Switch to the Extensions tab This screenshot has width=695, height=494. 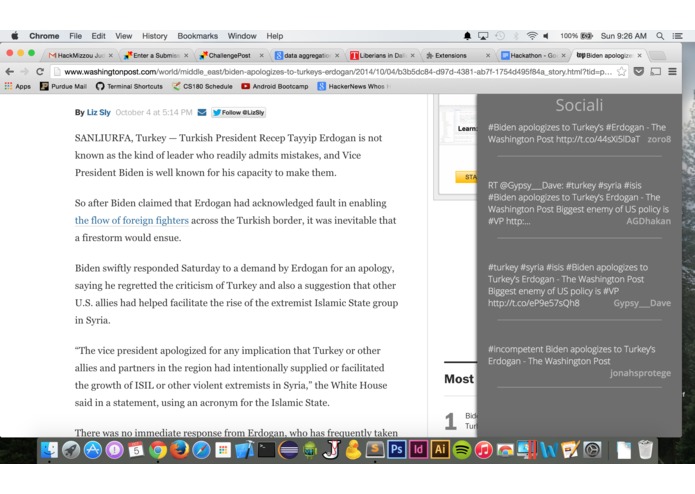(x=457, y=55)
